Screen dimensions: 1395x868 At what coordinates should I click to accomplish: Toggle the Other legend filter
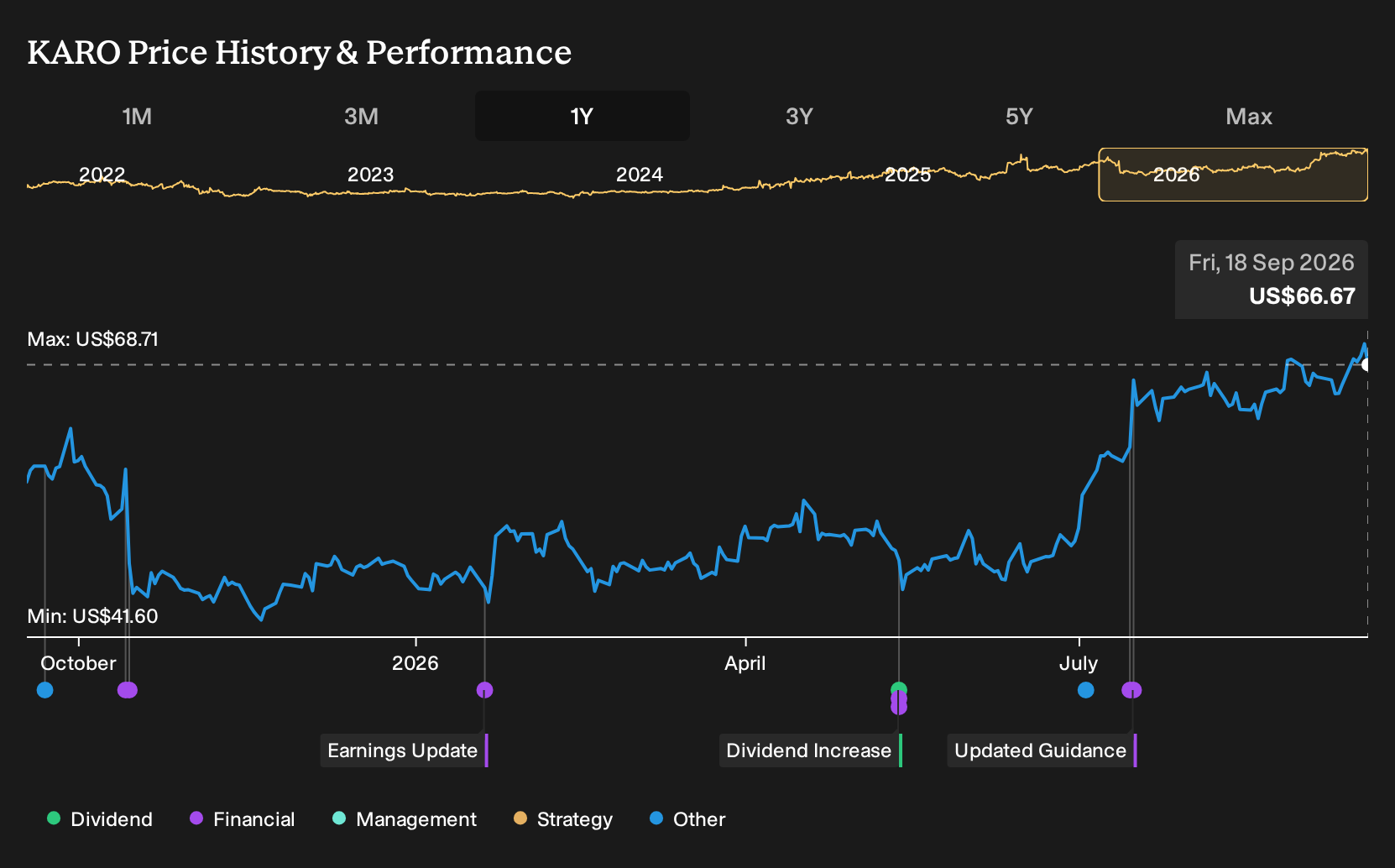click(x=687, y=819)
